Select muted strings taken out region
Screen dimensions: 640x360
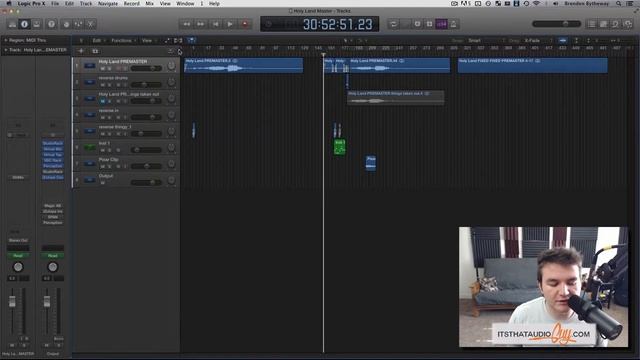tap(396, 98)
